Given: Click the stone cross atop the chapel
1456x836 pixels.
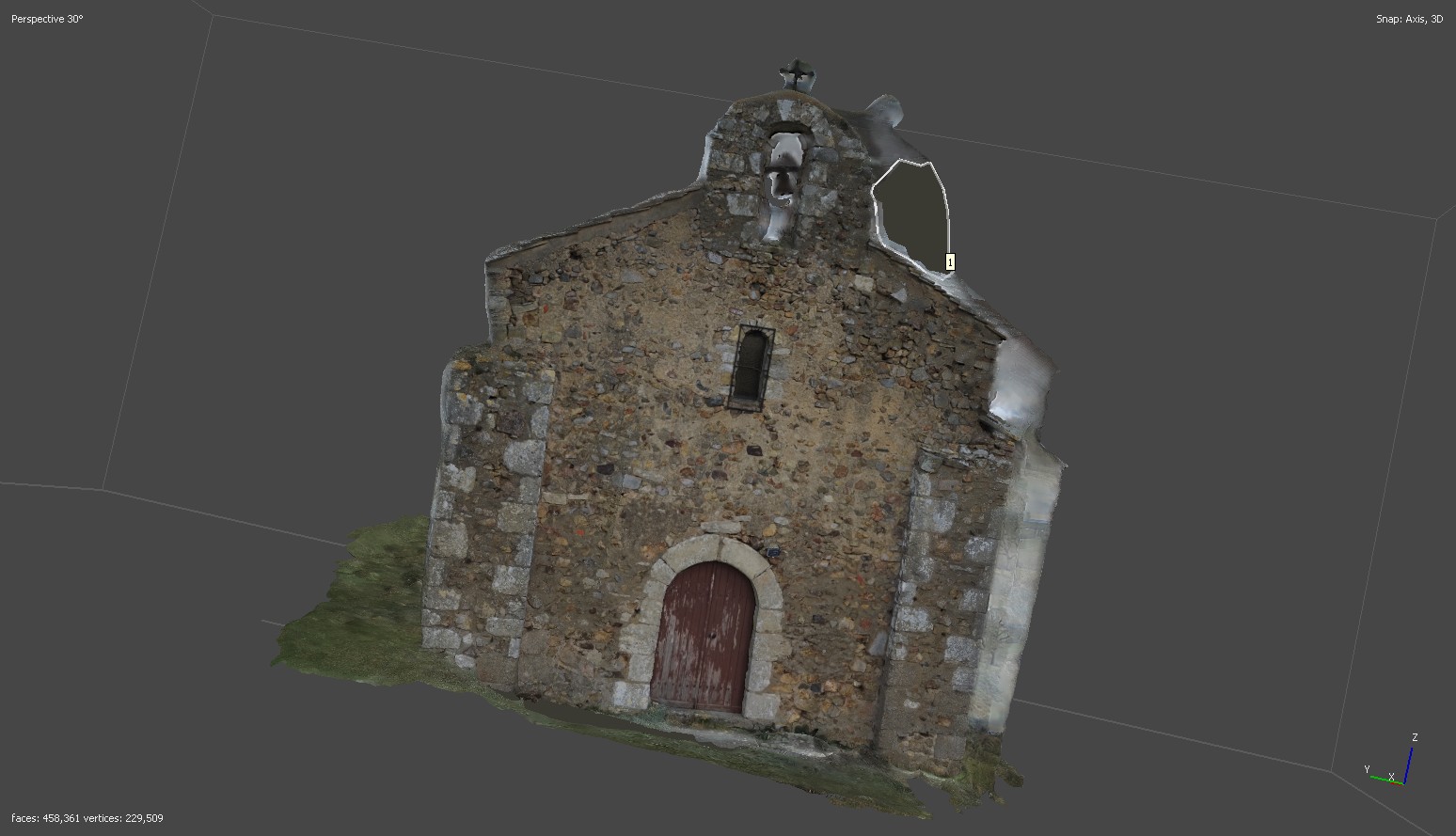Looking at the screenshot, I should (x=797, y=73).
